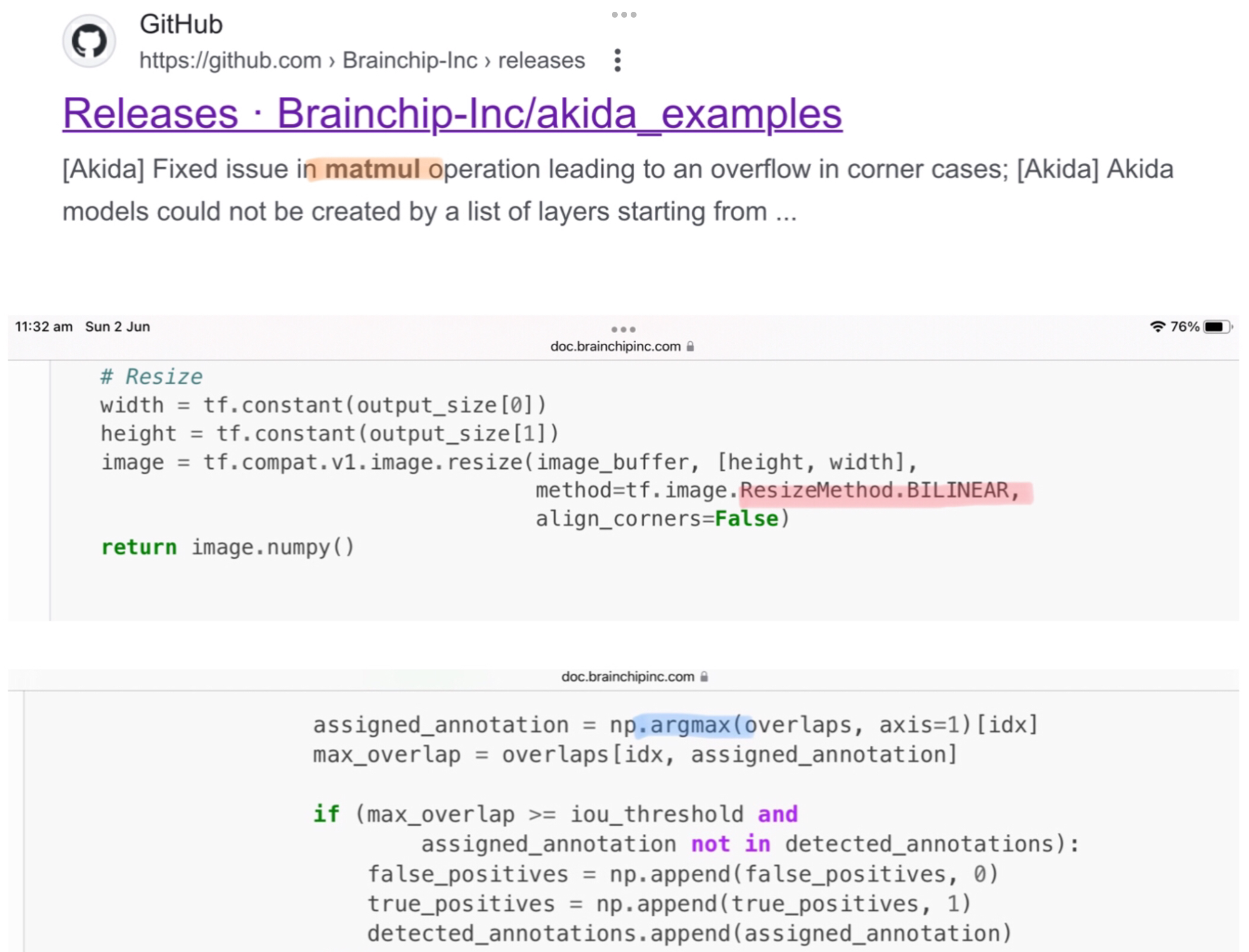Screen dimensions: 1249x952
Task: Open the three-dot result options menu
Action: pos(617,60)
